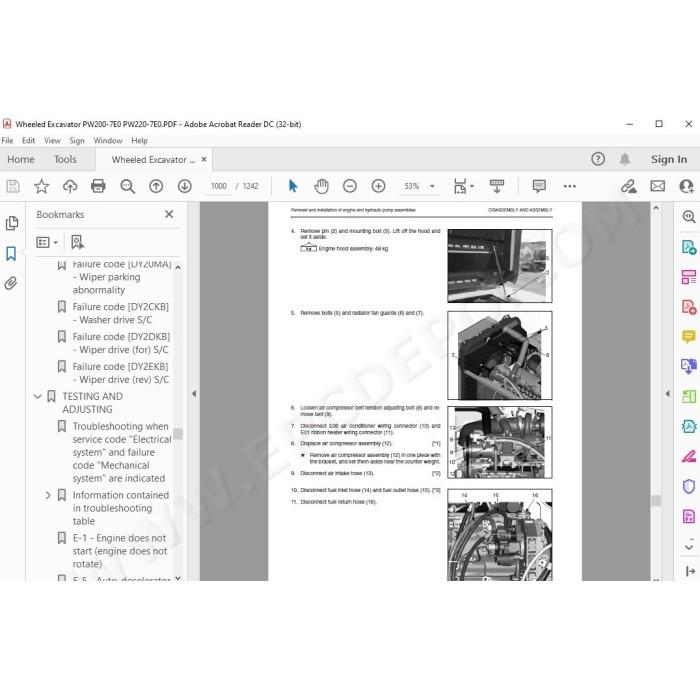Click the share with others person icon
The image size is (700, 700).
coord(686,186)
